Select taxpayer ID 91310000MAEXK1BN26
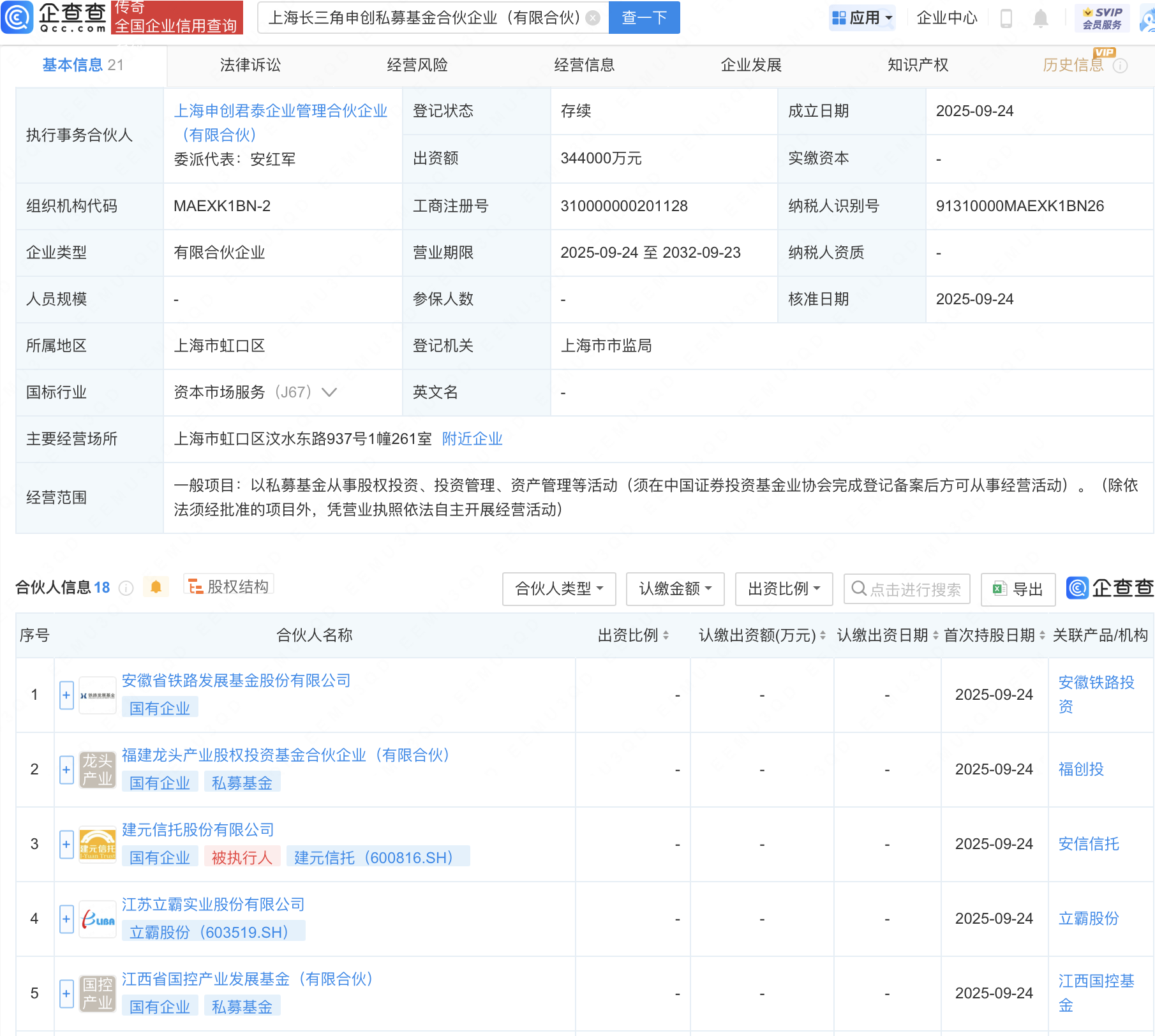The height and width of the screenshot is (1036, 1155). click(x=1020, y=206)
